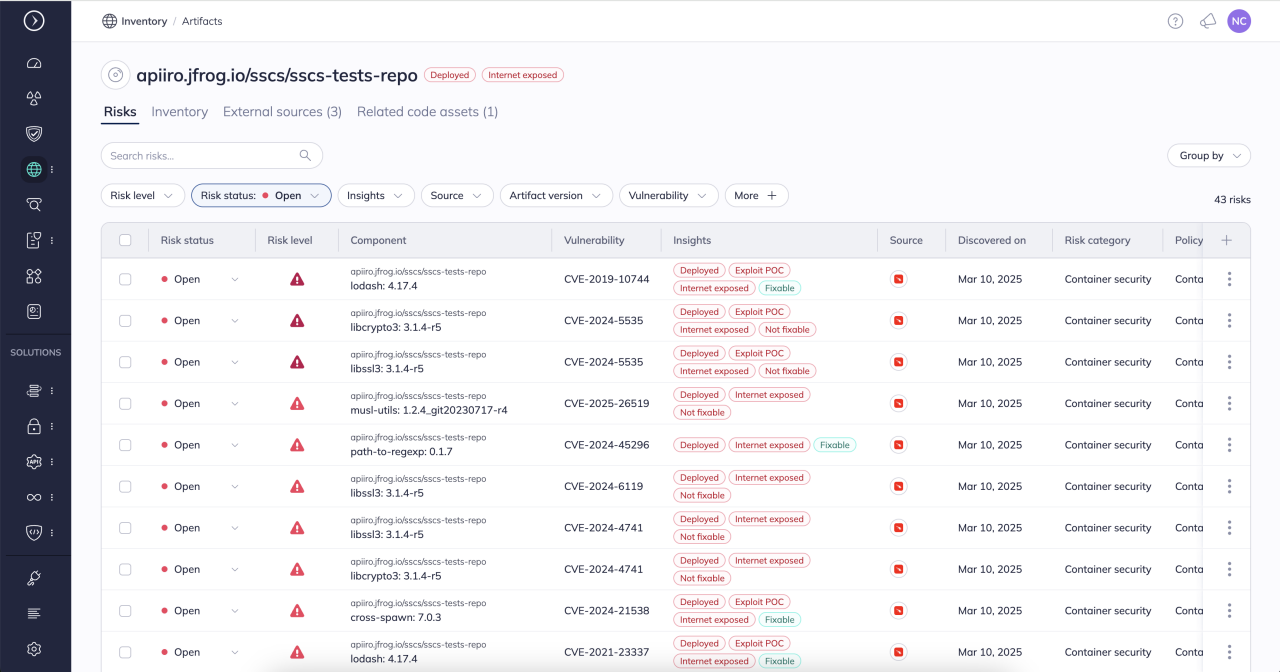This screenshot has height=672, width=1280.
Task: Toggle the select-all checkbox in table header
Action: (125, 240)
